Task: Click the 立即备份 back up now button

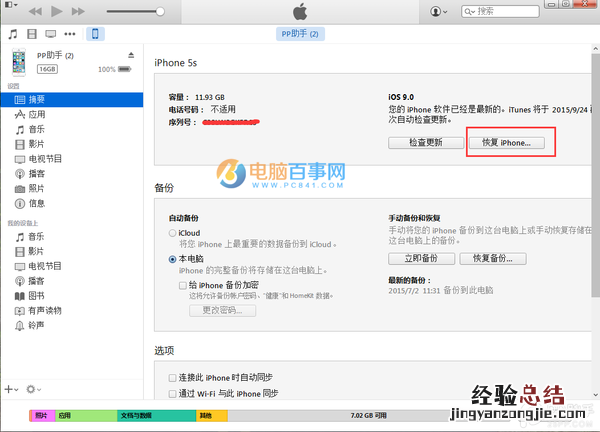Action: (x=421, y=259)
